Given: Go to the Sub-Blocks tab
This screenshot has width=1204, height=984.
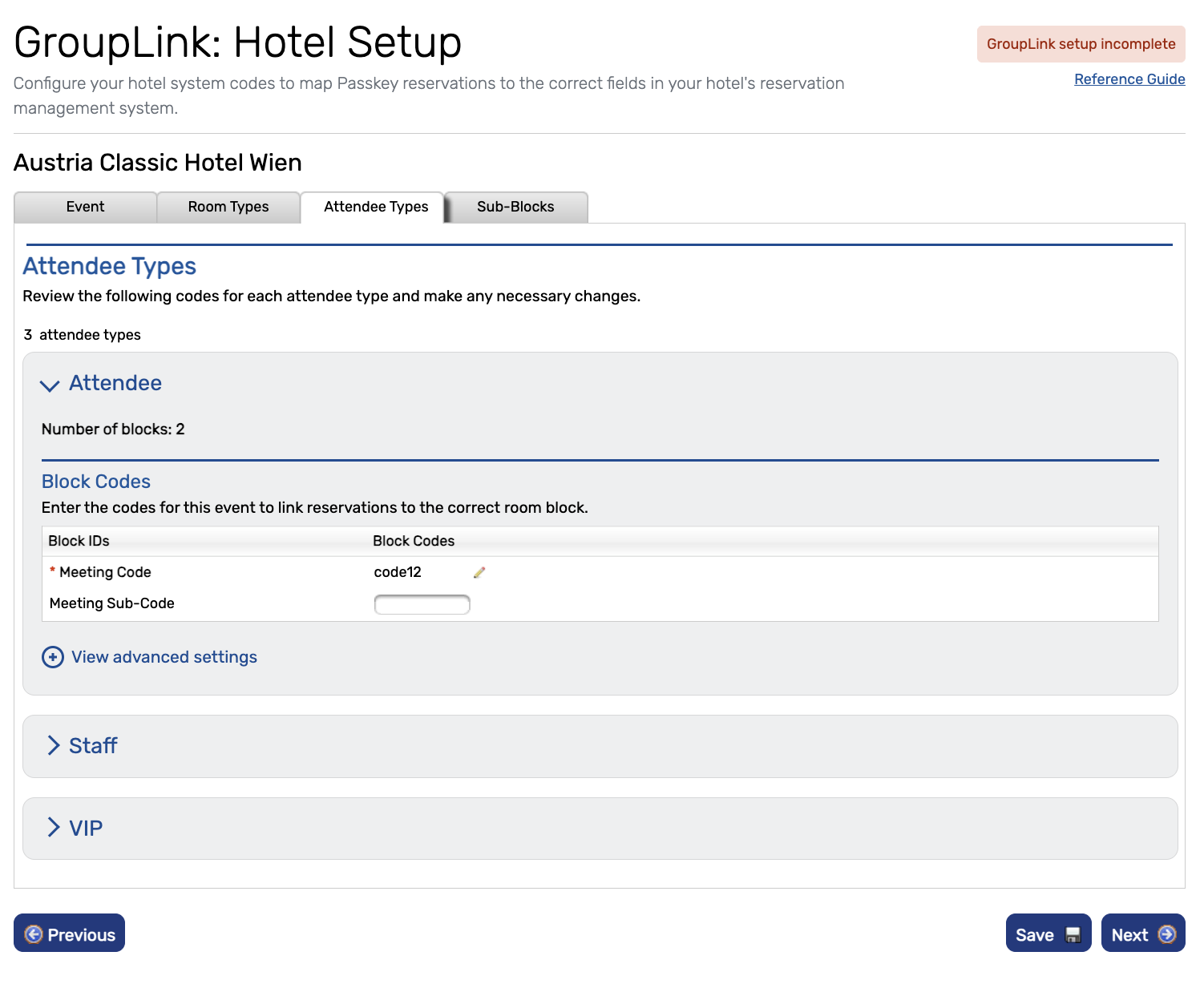Looking at the screenshot, I should click(x=515, y=207).
